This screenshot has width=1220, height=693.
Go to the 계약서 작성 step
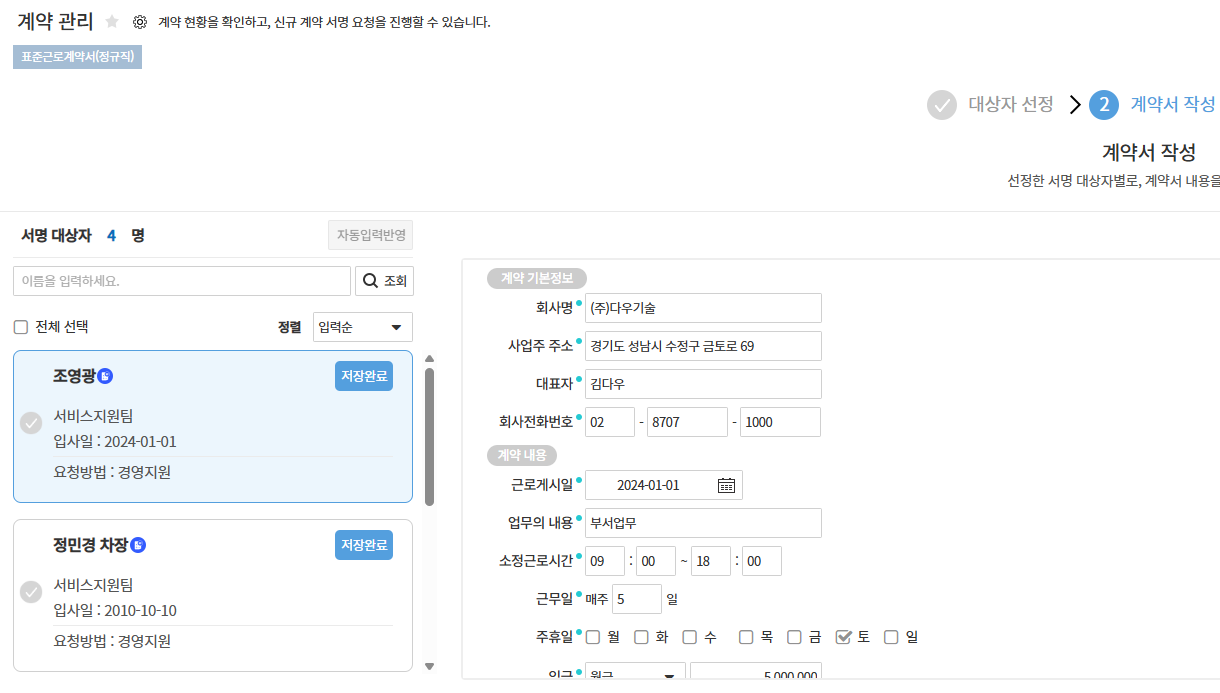click(1171, 105)
